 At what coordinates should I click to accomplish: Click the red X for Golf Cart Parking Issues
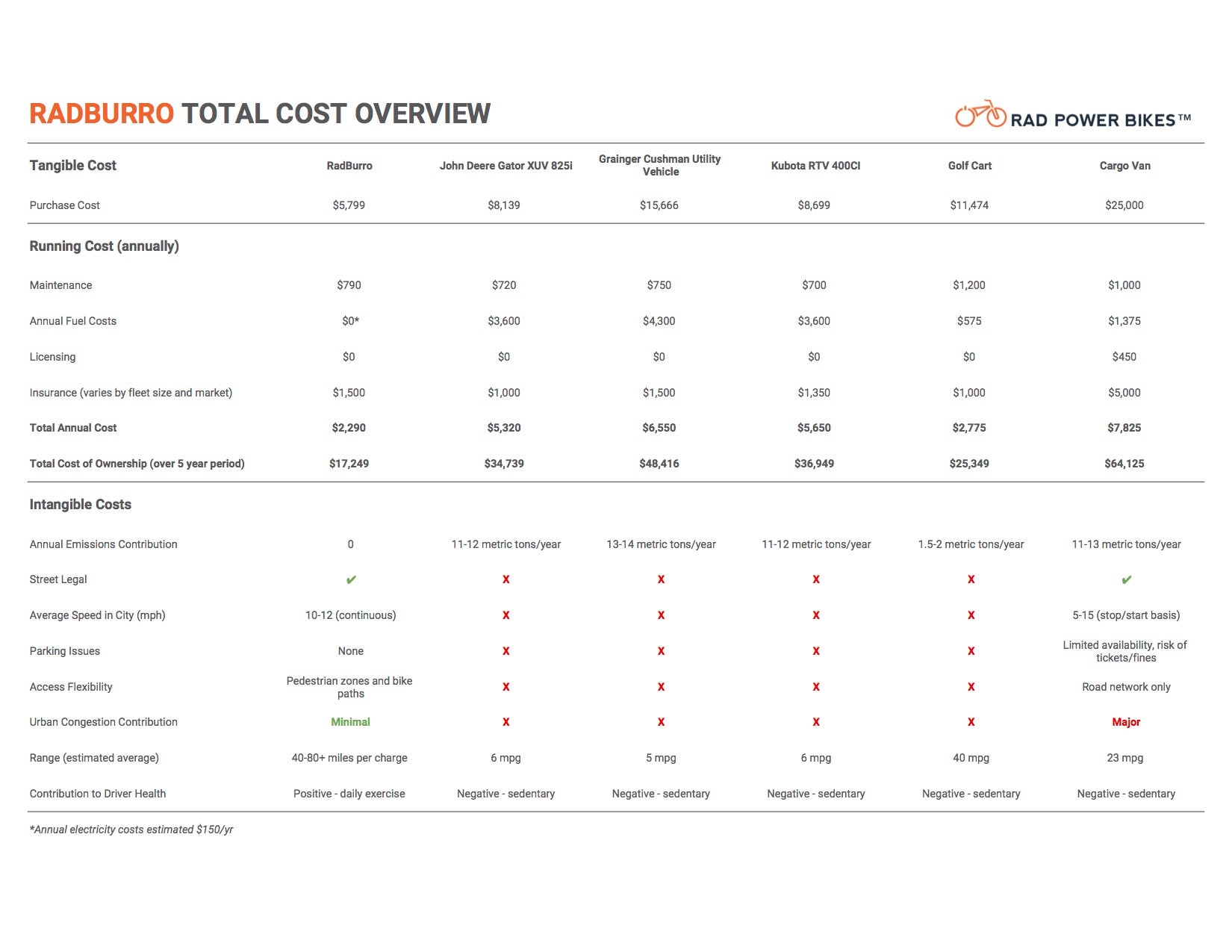pyautogui.click(x=971, y=651)
